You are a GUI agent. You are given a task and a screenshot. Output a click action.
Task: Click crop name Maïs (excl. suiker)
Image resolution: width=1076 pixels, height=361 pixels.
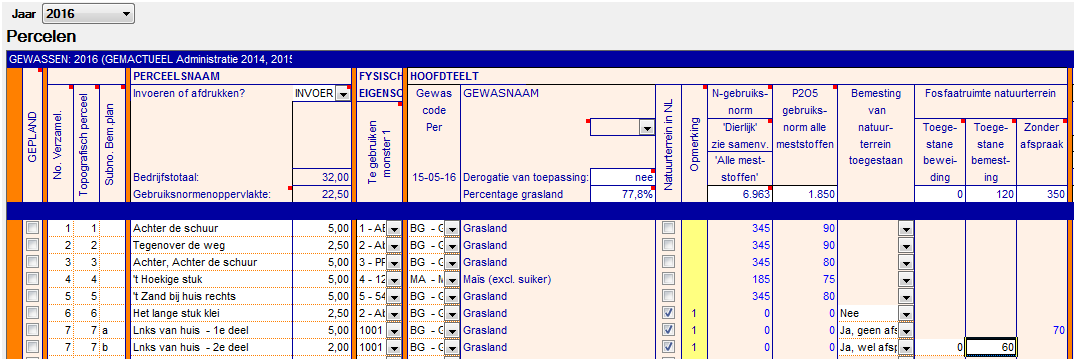pos(508,279)
